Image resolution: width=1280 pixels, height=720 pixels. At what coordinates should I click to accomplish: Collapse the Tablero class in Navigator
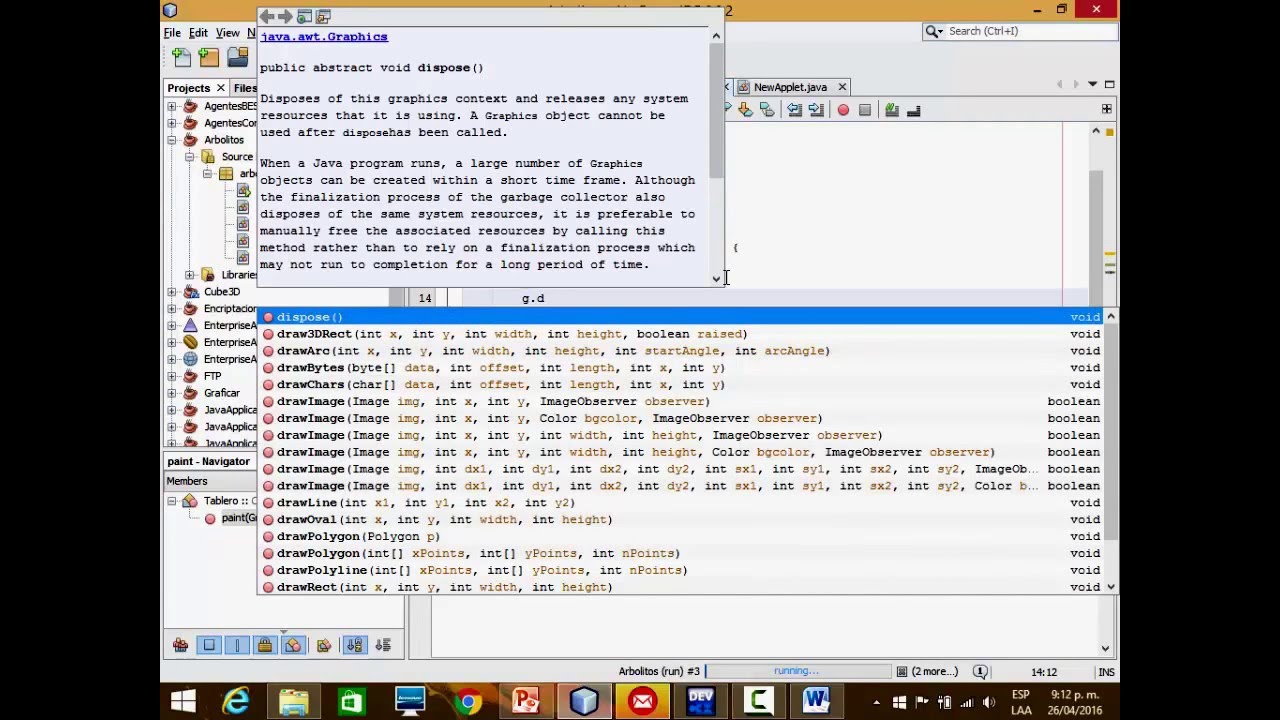point(172,501)
